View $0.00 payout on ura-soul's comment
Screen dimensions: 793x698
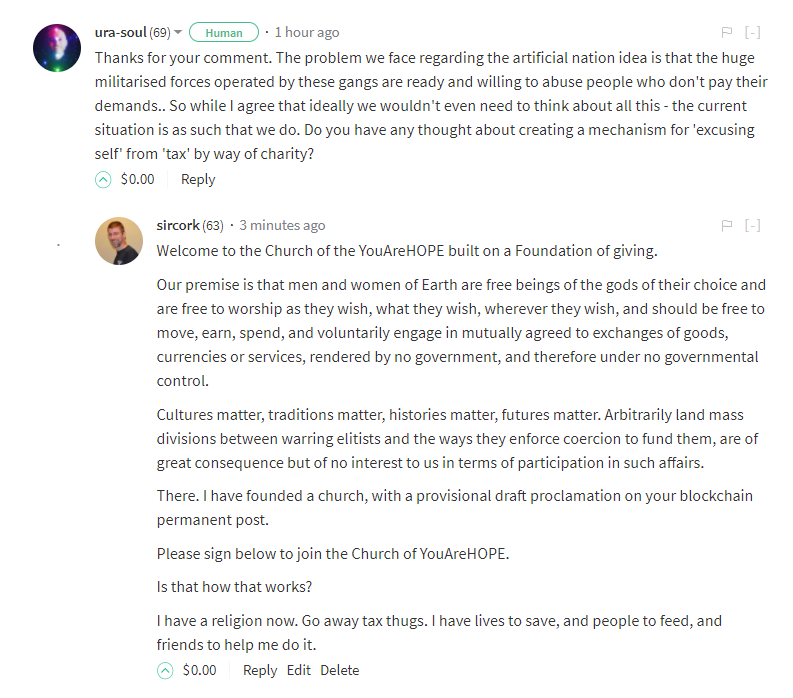[138, 179]
